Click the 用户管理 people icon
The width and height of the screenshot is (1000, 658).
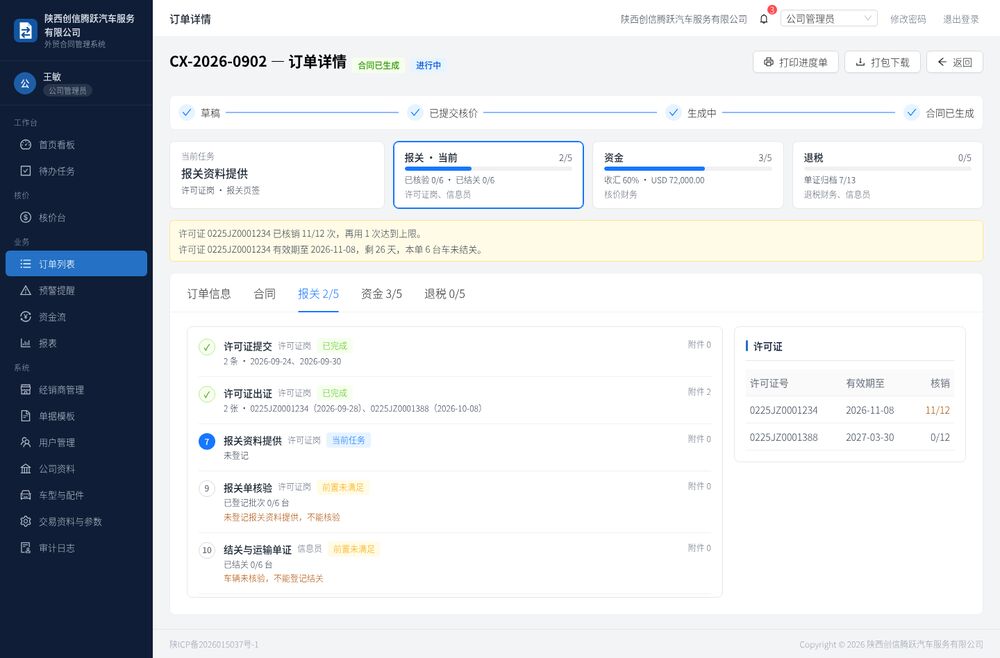[26, 442]
